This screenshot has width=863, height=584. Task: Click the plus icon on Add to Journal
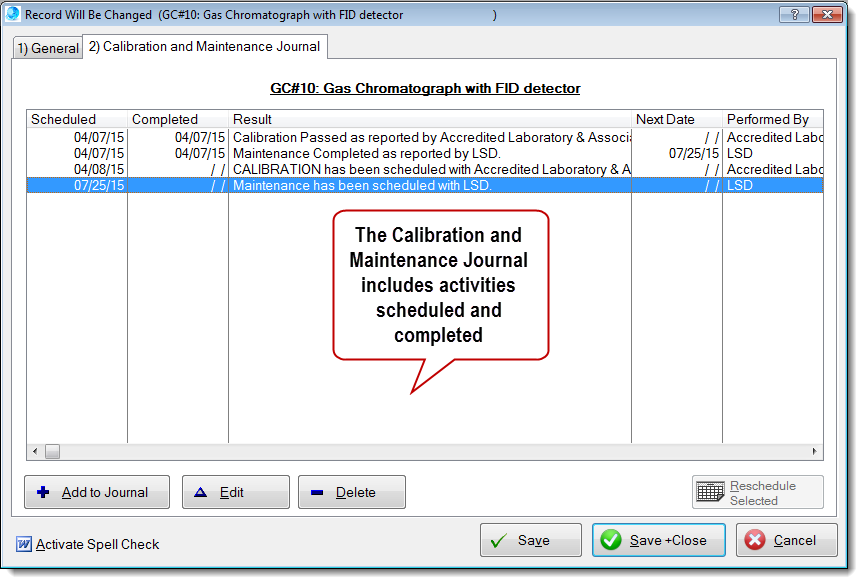[x=43, y=492]
